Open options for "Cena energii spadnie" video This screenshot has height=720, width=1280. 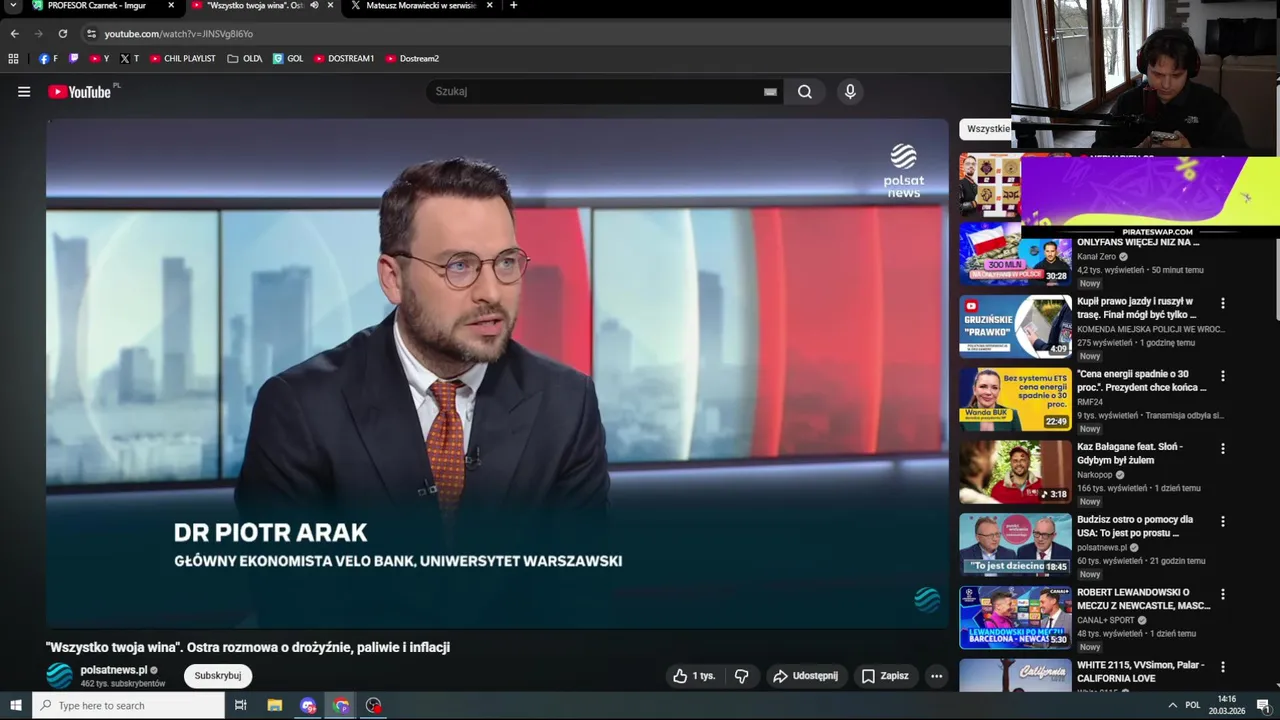[x=1222, y=376]
